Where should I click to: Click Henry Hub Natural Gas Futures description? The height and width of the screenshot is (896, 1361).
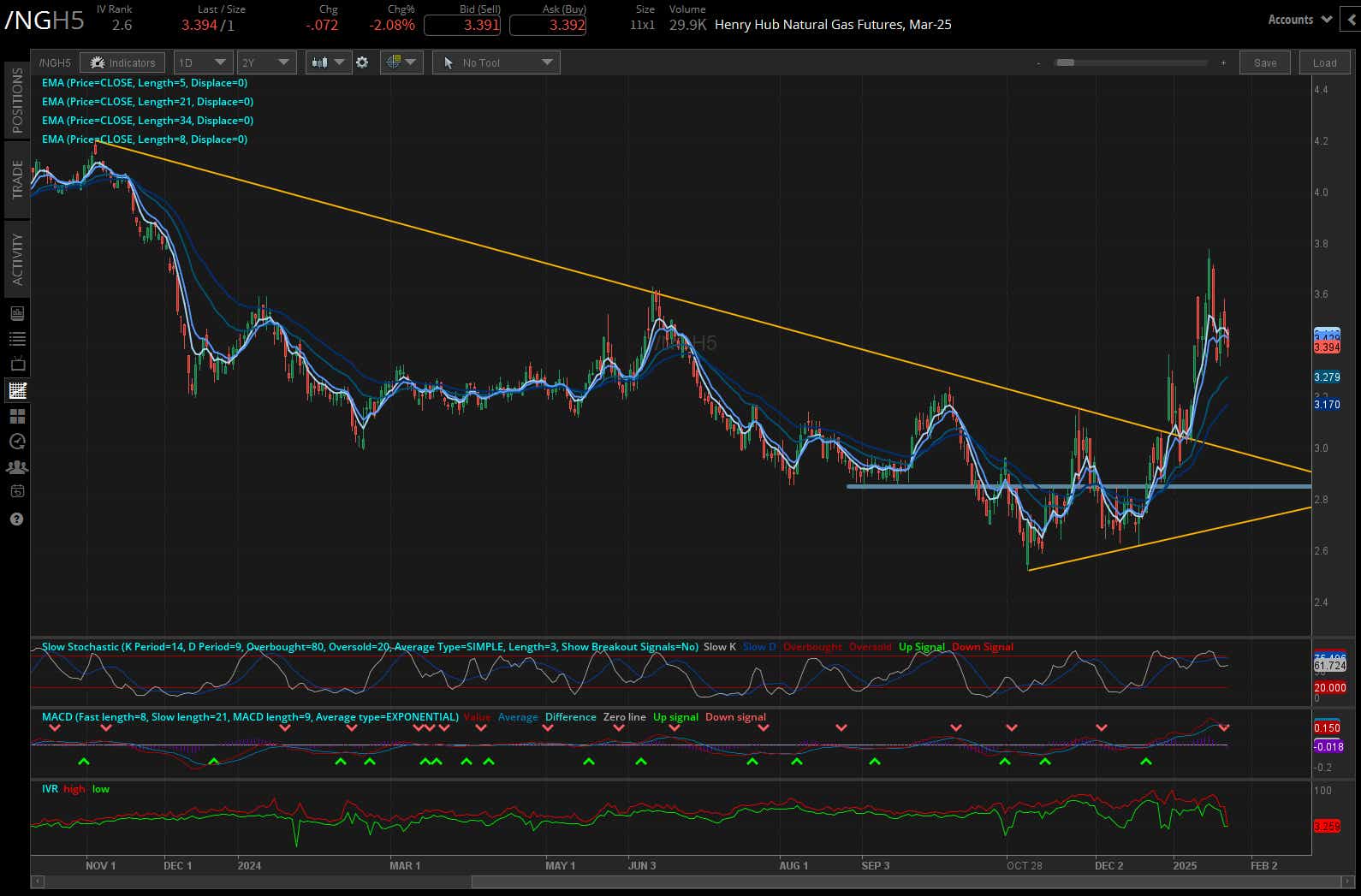point(833,25)
